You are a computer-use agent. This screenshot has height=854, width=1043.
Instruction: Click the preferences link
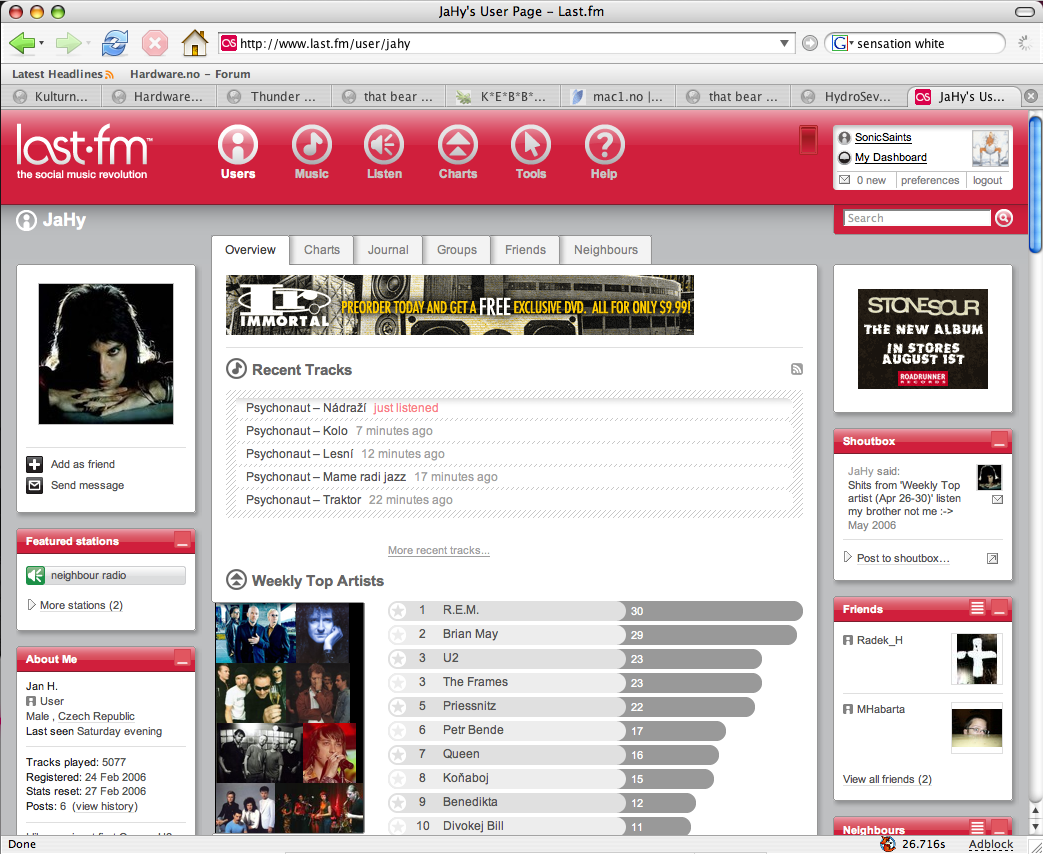click(929, 180)
